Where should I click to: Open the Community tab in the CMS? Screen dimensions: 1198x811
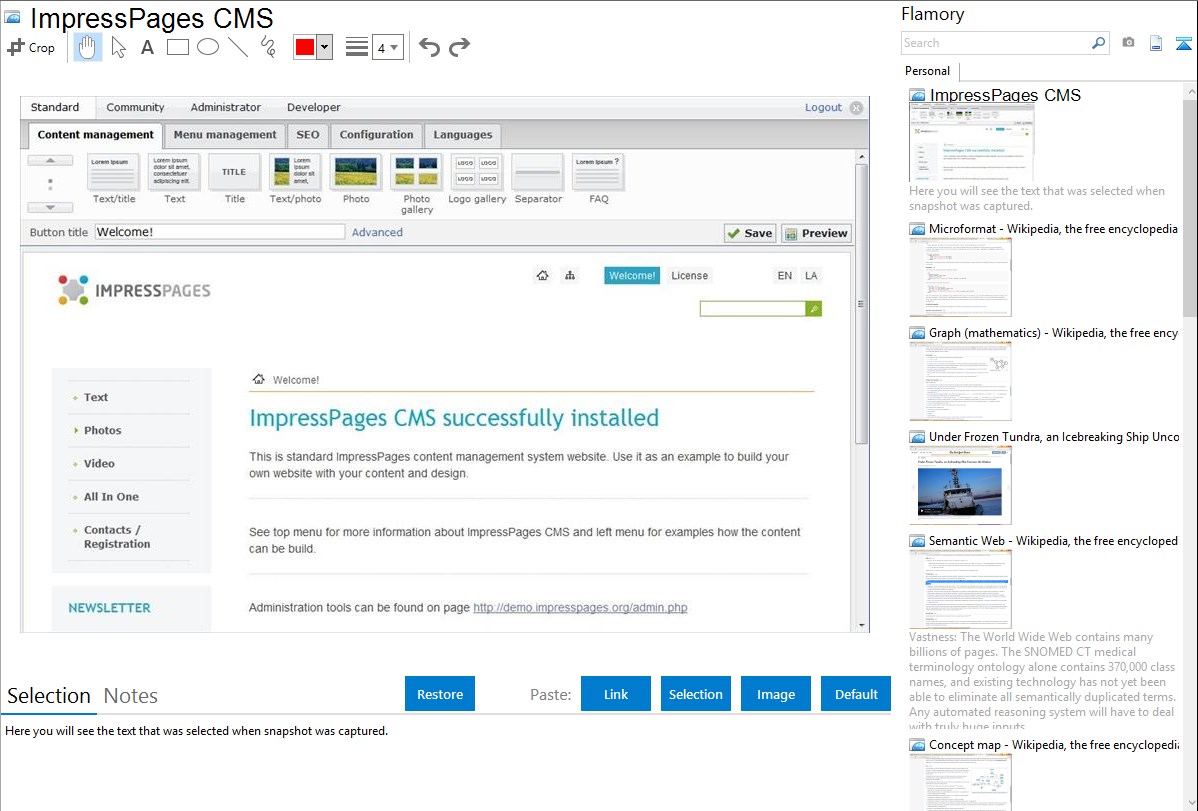(135, 107)
